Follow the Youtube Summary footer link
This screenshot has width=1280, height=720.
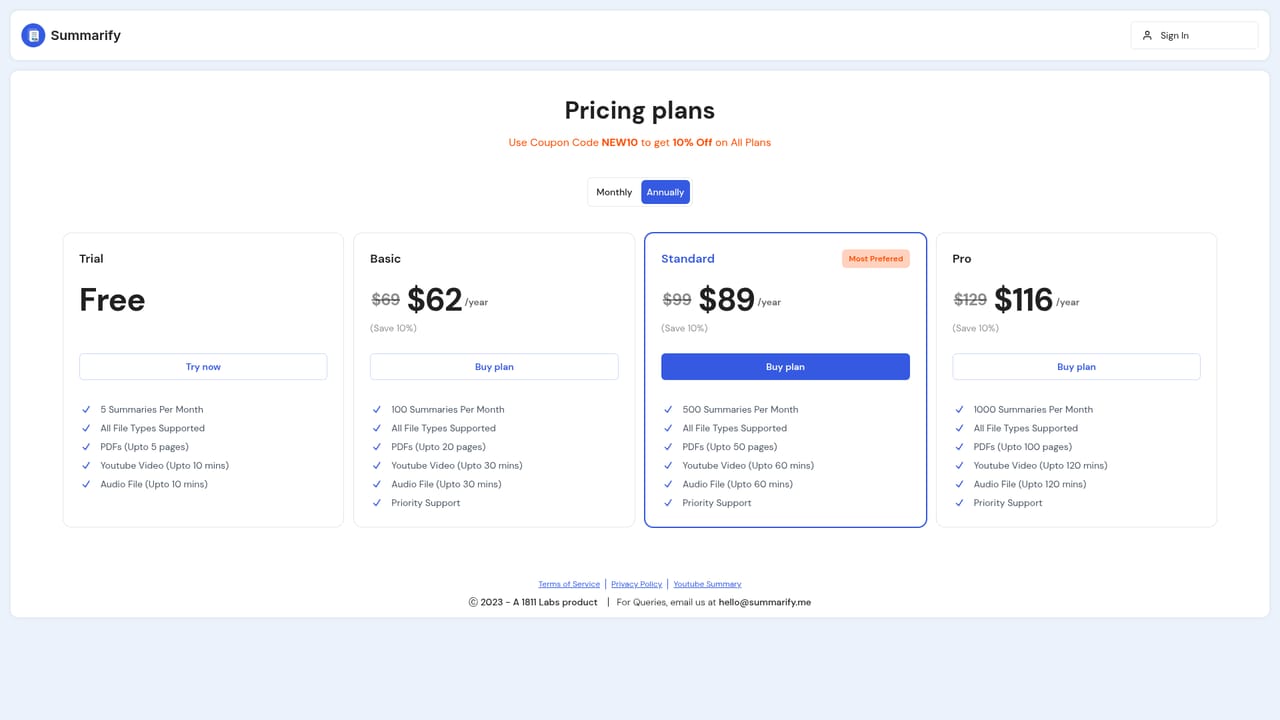point(707,584)
